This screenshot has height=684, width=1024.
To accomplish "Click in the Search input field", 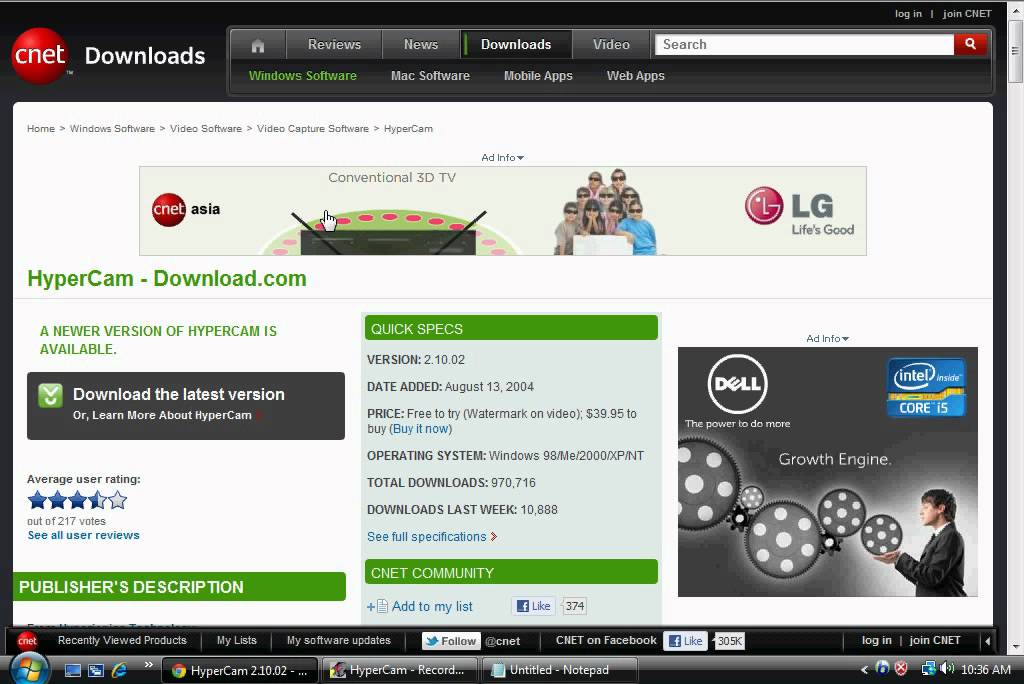I will pos(805,44).
